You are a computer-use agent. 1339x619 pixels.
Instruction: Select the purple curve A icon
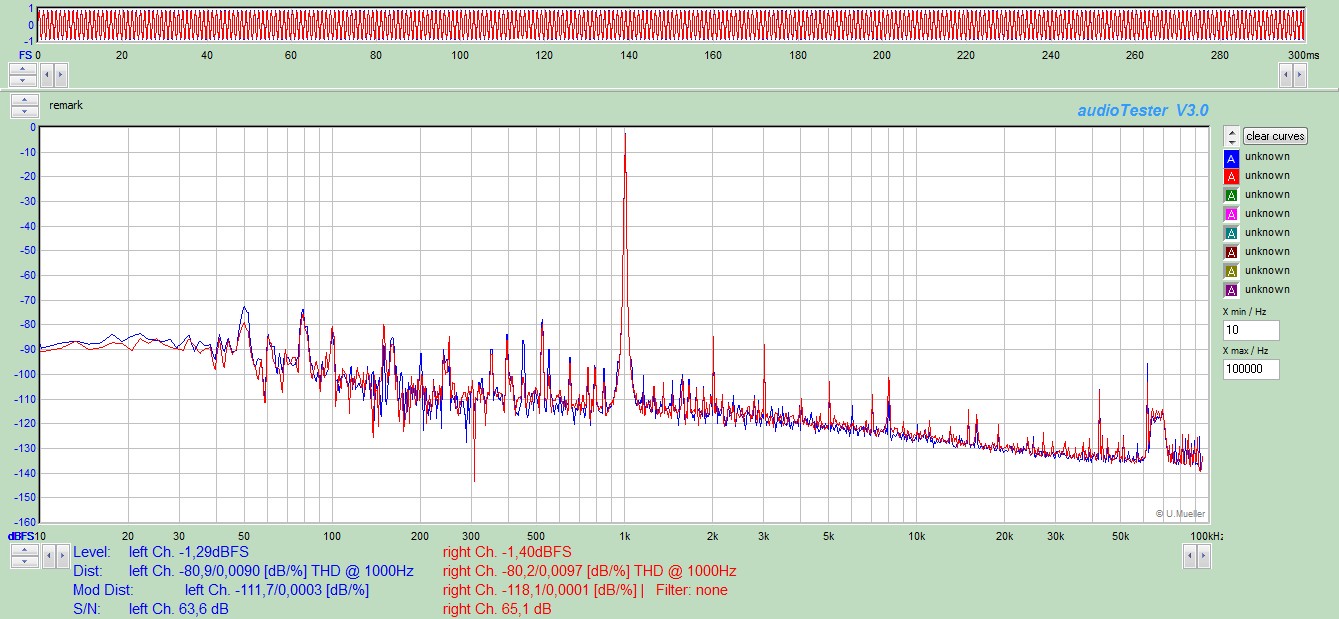click(x=1231, y=290)
